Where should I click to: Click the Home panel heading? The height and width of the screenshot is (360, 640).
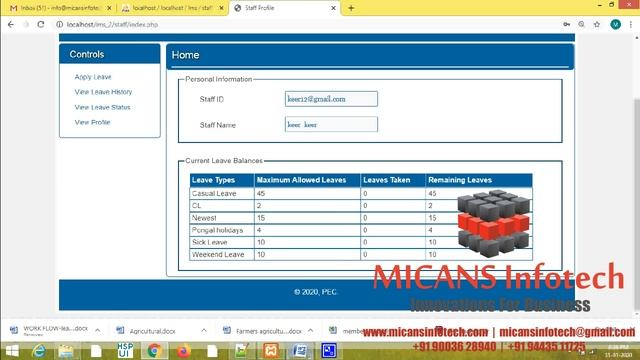tap(185, 55)
